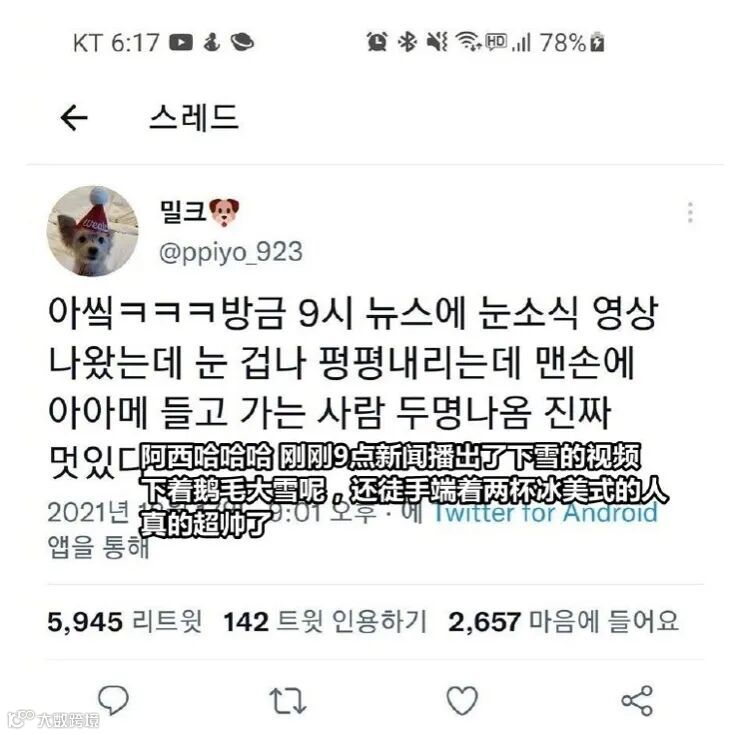The width and height of the screenshot is (750, 735).
Task: Open the Twitter for Android source link
Action: (545, 513)
